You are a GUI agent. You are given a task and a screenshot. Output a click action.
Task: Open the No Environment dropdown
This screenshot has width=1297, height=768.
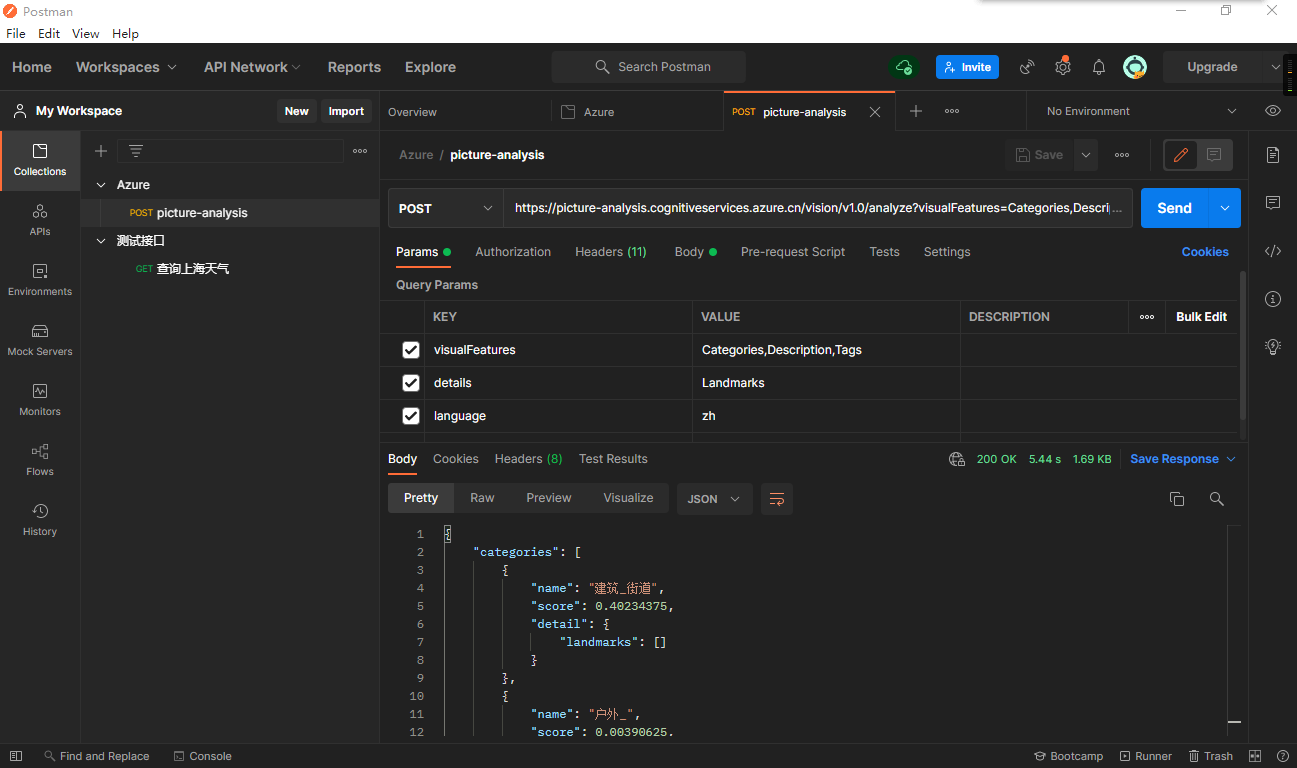(x=1142, y=111)
